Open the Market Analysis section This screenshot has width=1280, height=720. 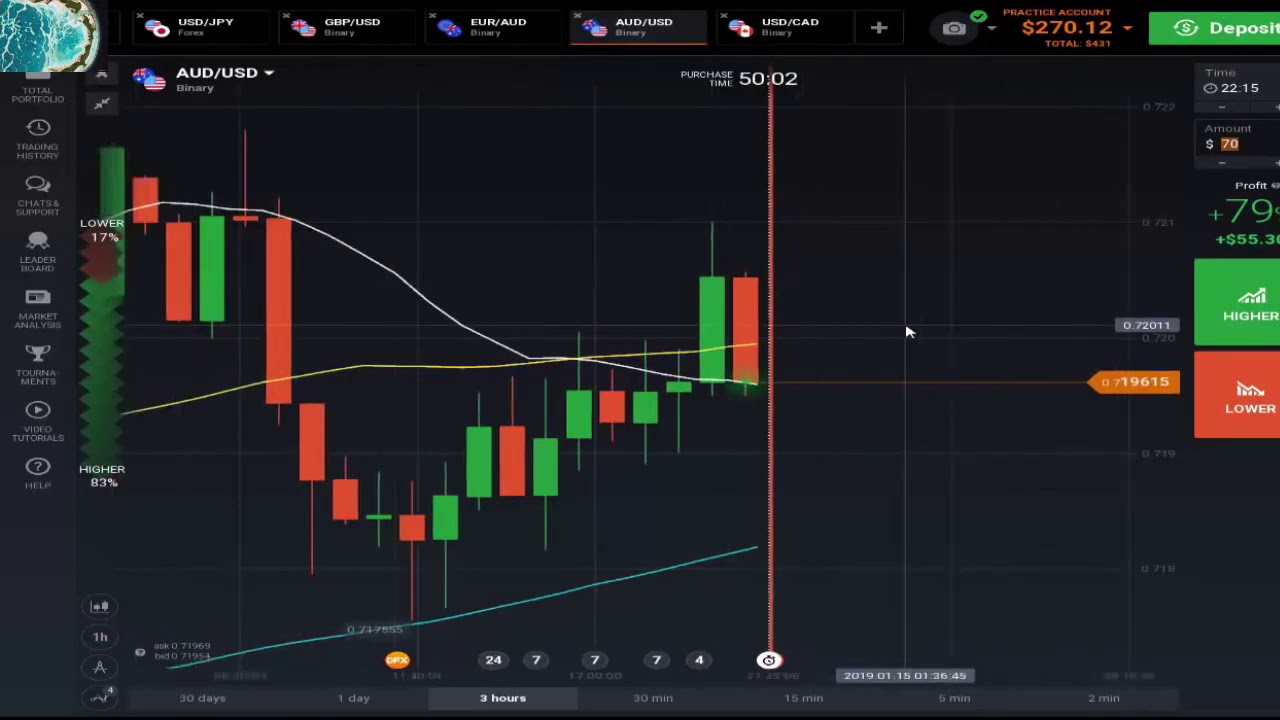pos(38,309)
